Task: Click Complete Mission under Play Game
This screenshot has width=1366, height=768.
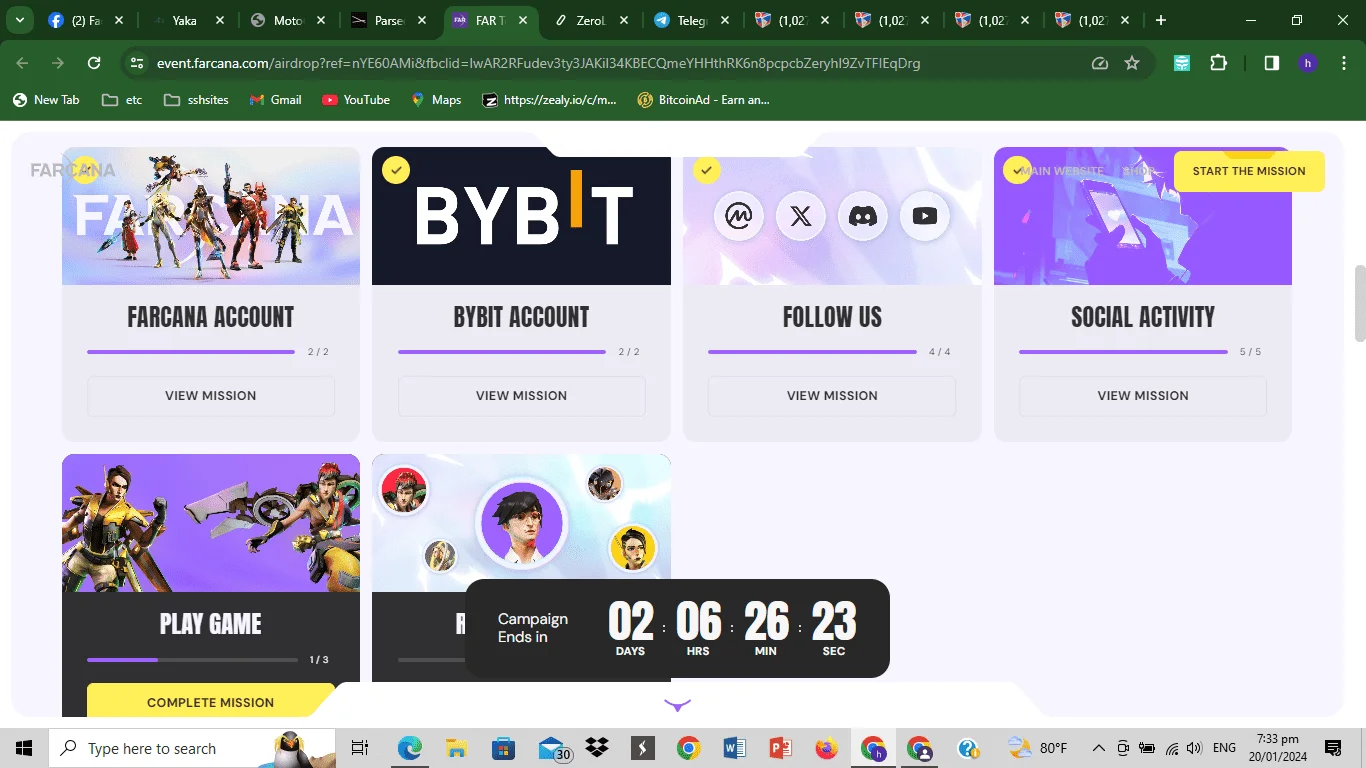Action: pos(211,700)
